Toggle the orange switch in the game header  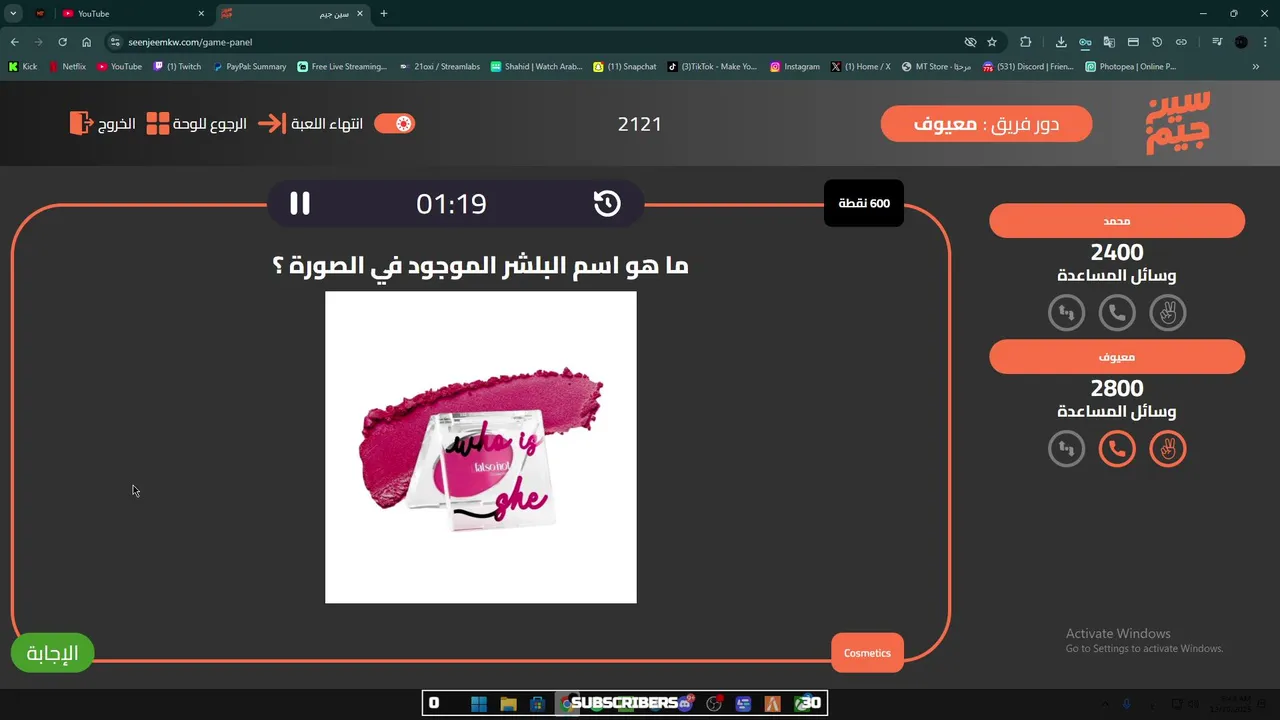[394, 124]
